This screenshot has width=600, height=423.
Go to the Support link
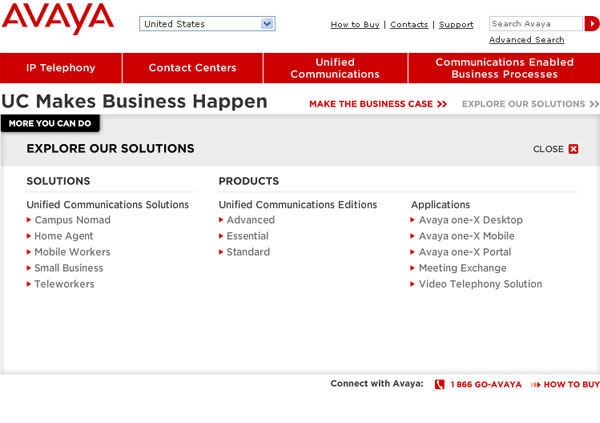pos(456,24)
